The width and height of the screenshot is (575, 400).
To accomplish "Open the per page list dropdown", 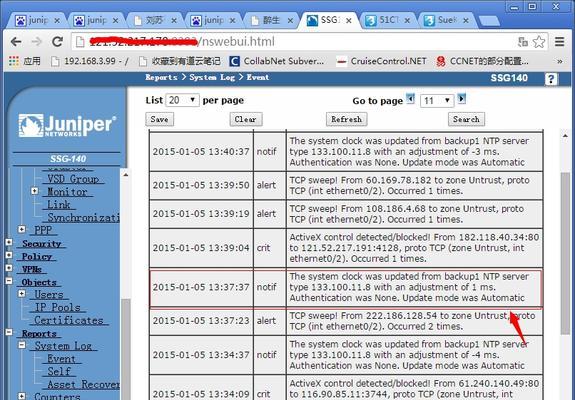I will (182, 100).
